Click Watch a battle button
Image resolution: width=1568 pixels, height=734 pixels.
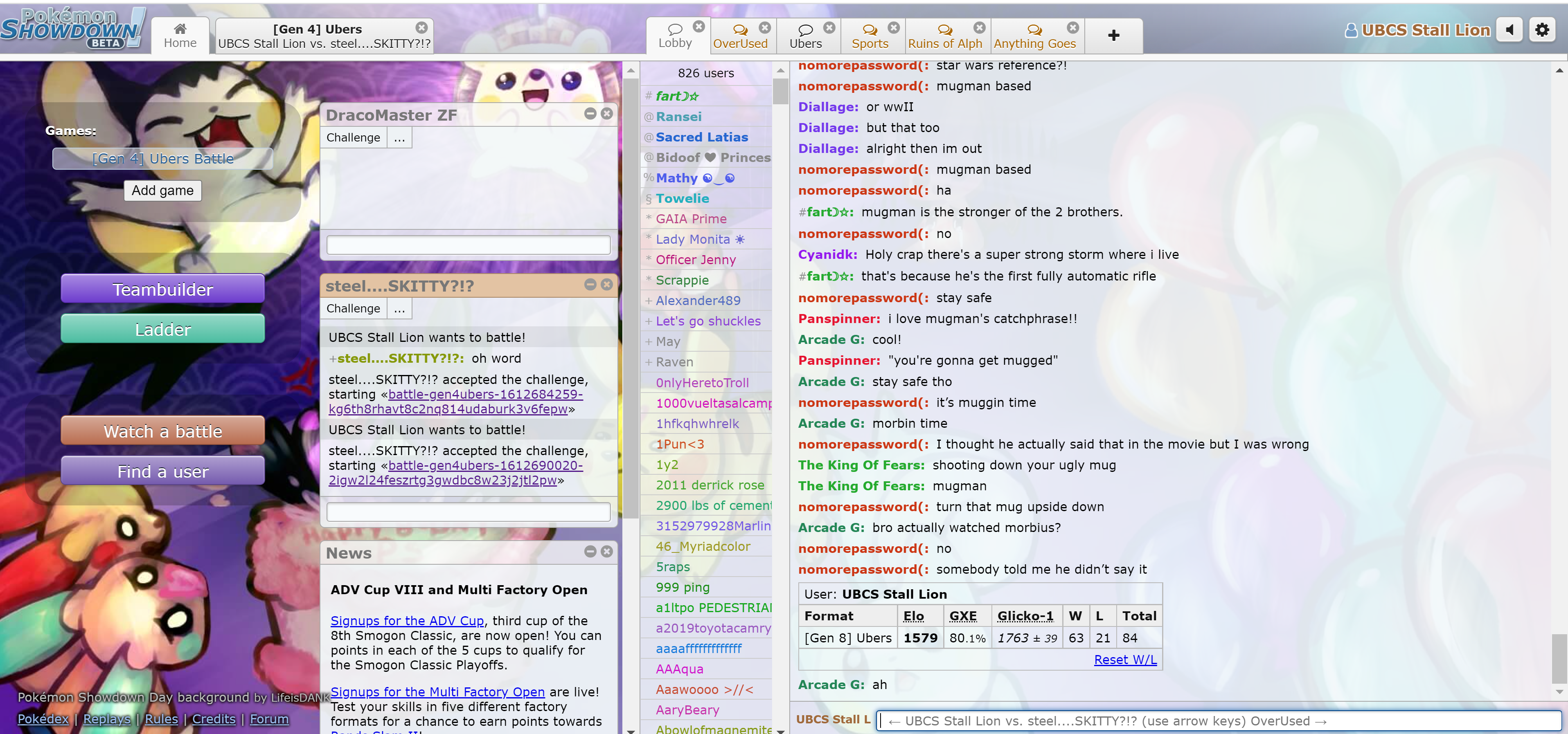(x=162, y=431)
